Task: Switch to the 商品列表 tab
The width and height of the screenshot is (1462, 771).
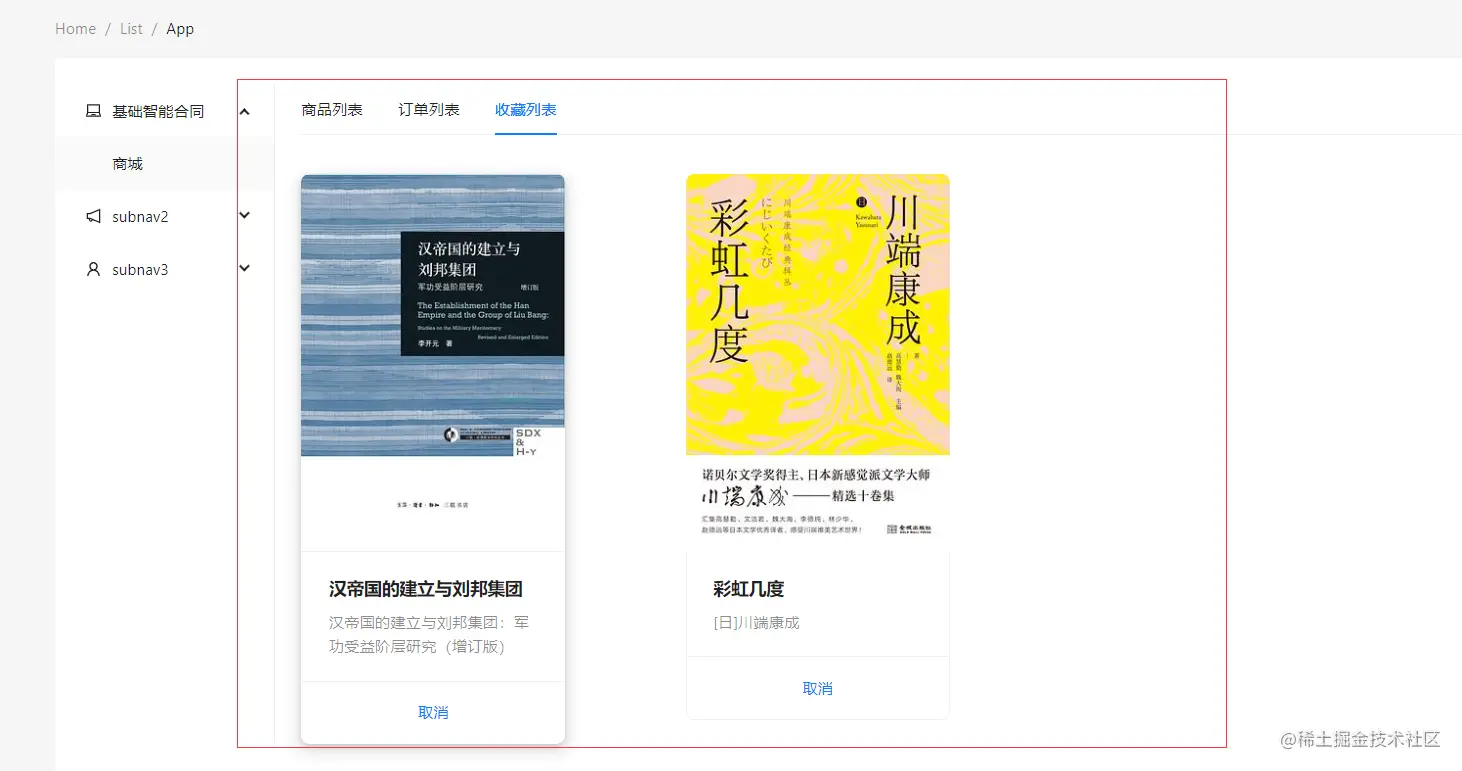Action: [x=332, y=110]
